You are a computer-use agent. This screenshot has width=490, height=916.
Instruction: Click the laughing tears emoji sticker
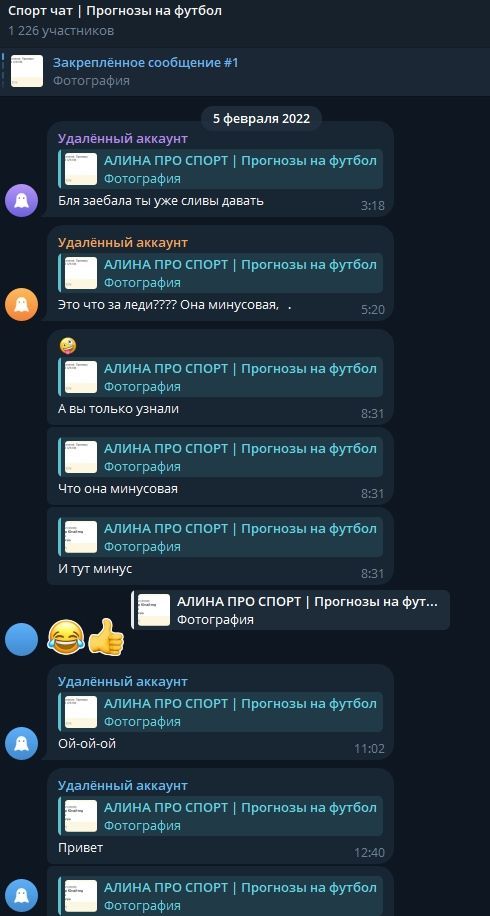tap(66, 637)
